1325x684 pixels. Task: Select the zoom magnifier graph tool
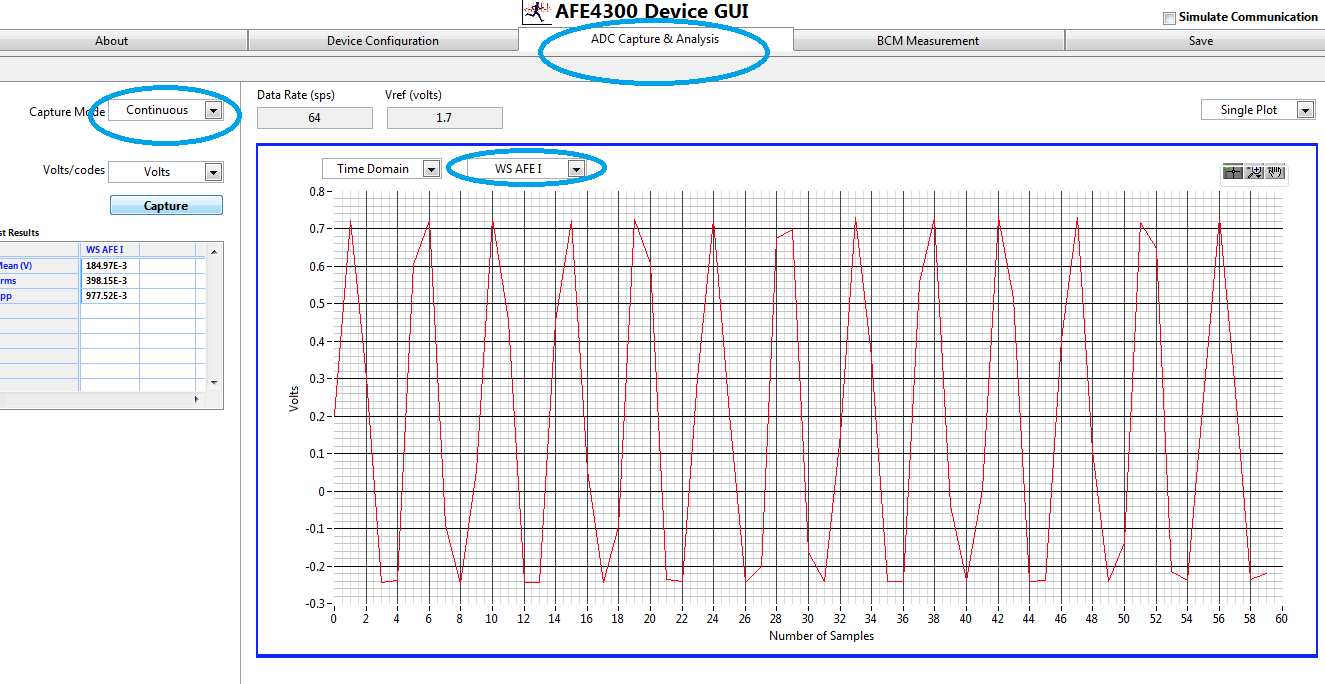(x=1253, y=172)
